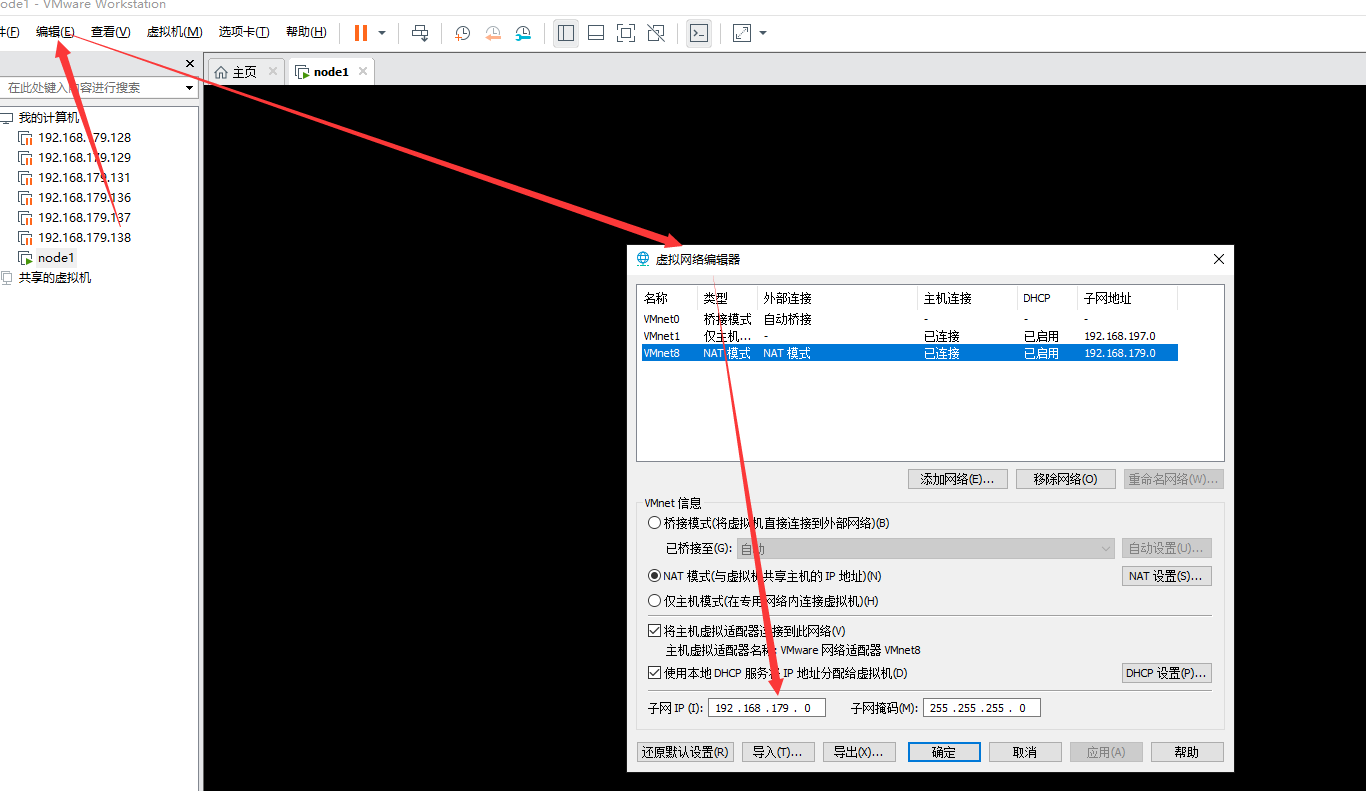The image size is (1366, 791).
Task: Open the 虚拟机(M) menu
Action: tap(174, 32)
